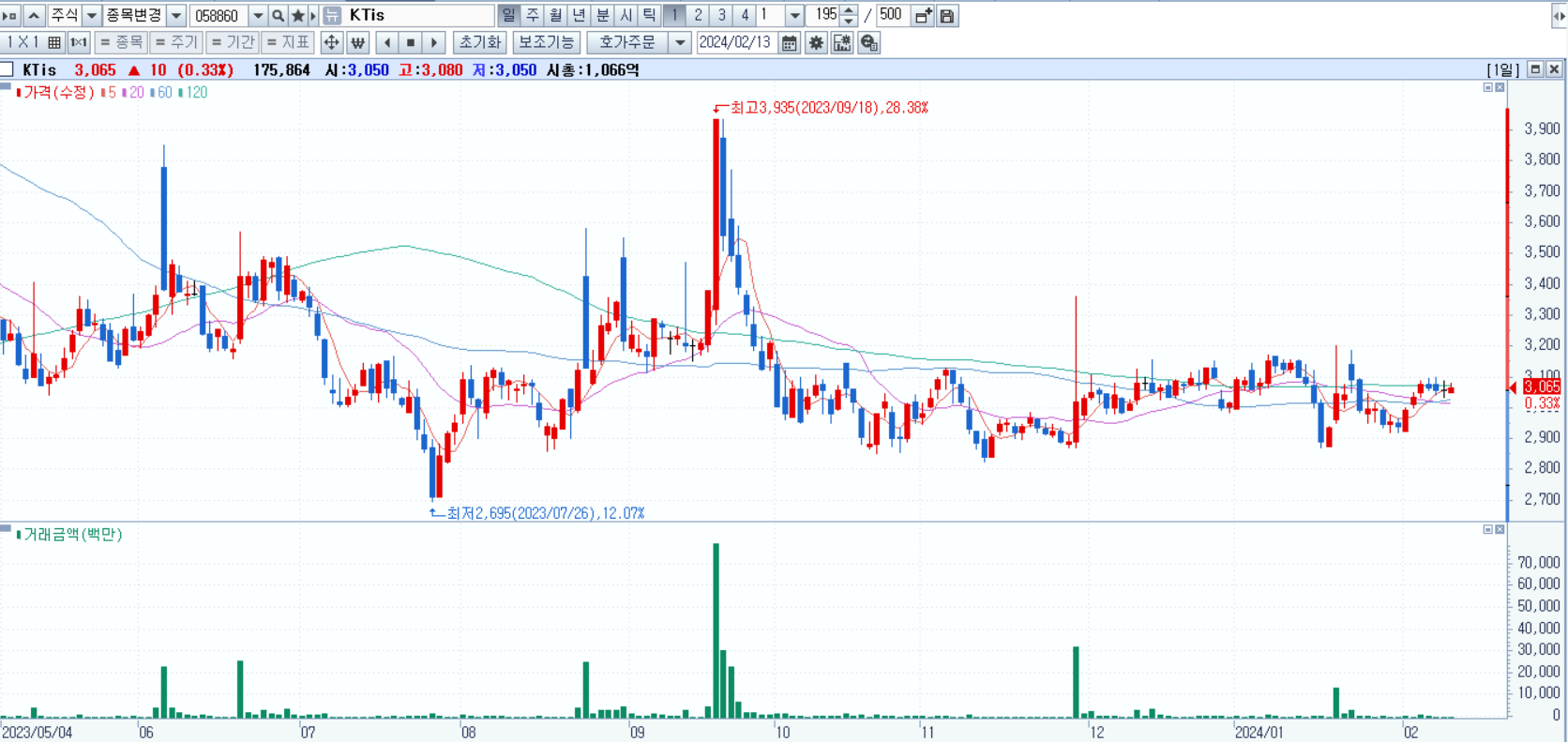The width and height of the screenshot is (1568, 742).
Task: Select the 월 monthly period toggle
Action: tap(556, 16)
